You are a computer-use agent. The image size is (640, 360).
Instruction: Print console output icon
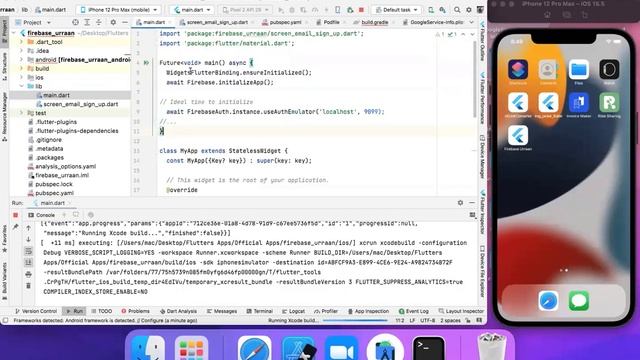coord(28,274)
